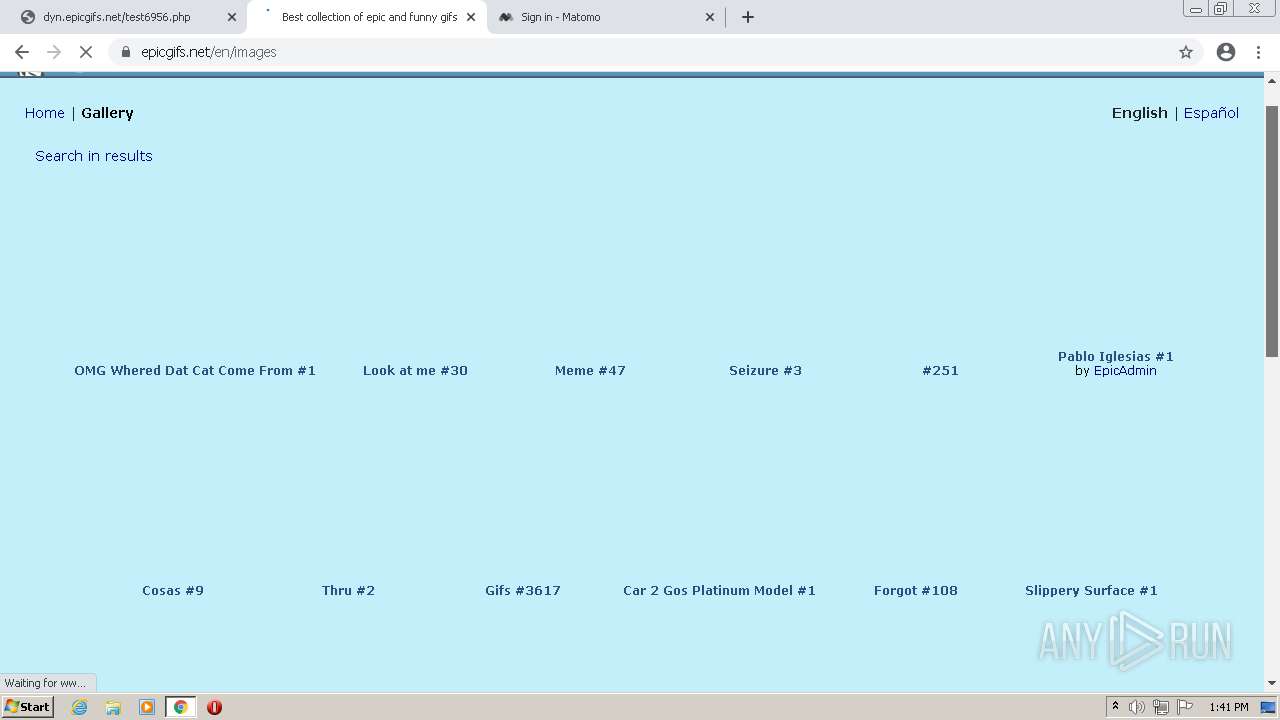This screenshot has height=720, width=1280.
Task: Open the Gallery navigation link
Action: pos(107,113)
